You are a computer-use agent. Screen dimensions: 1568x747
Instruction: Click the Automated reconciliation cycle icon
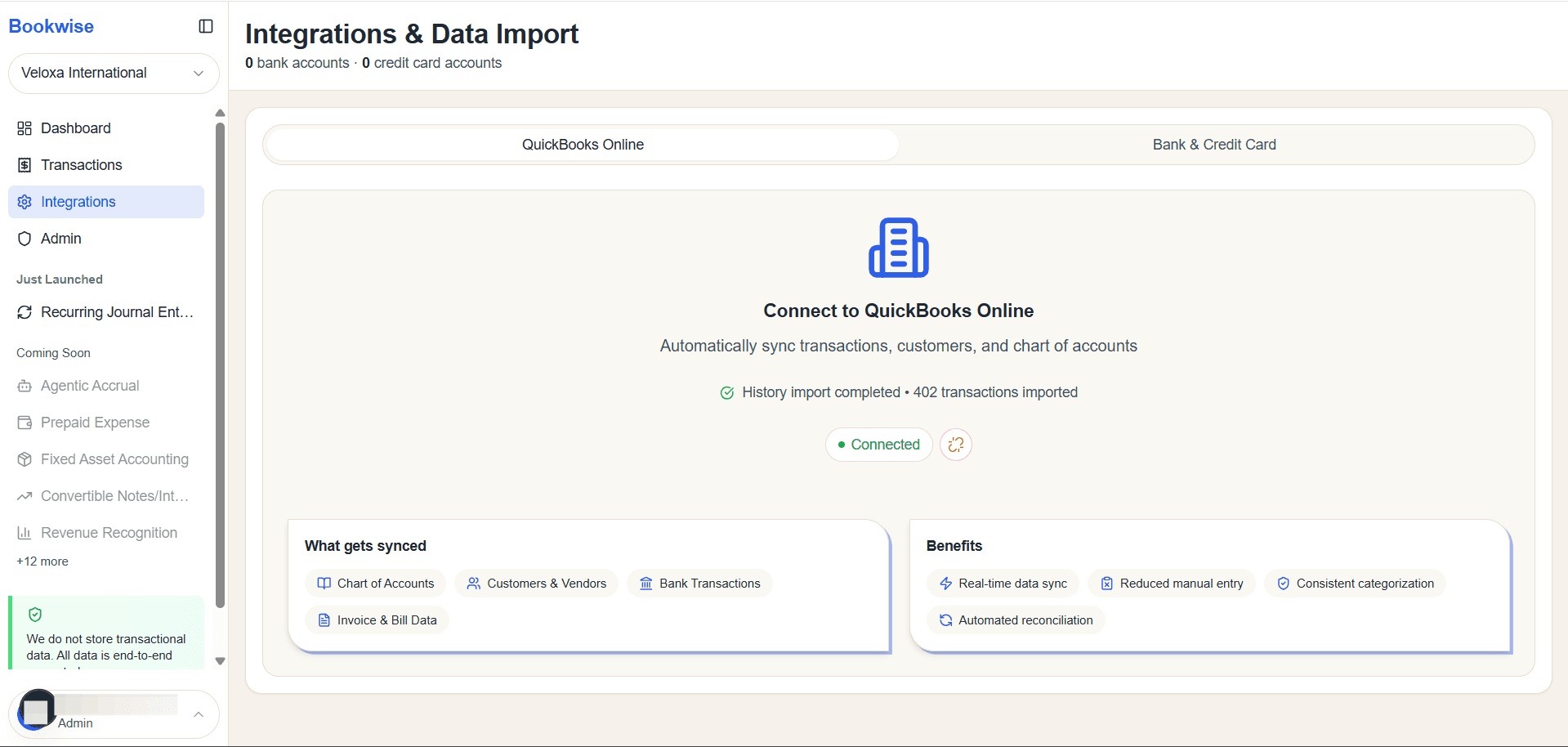(946, 620)
